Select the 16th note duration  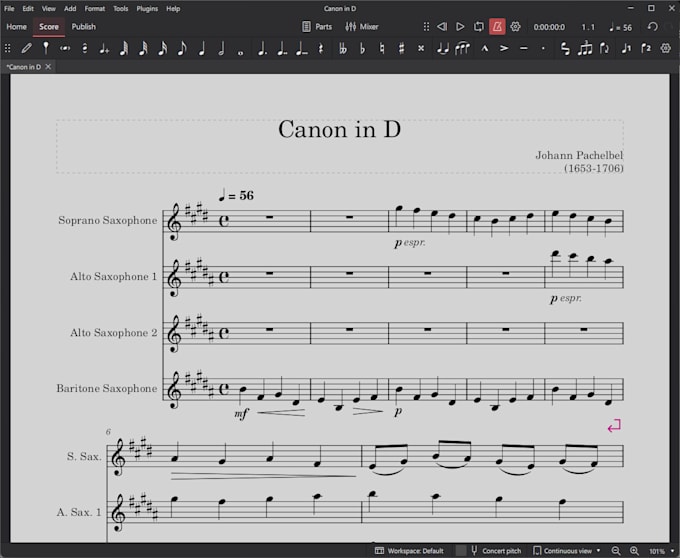tap(163, 49)
